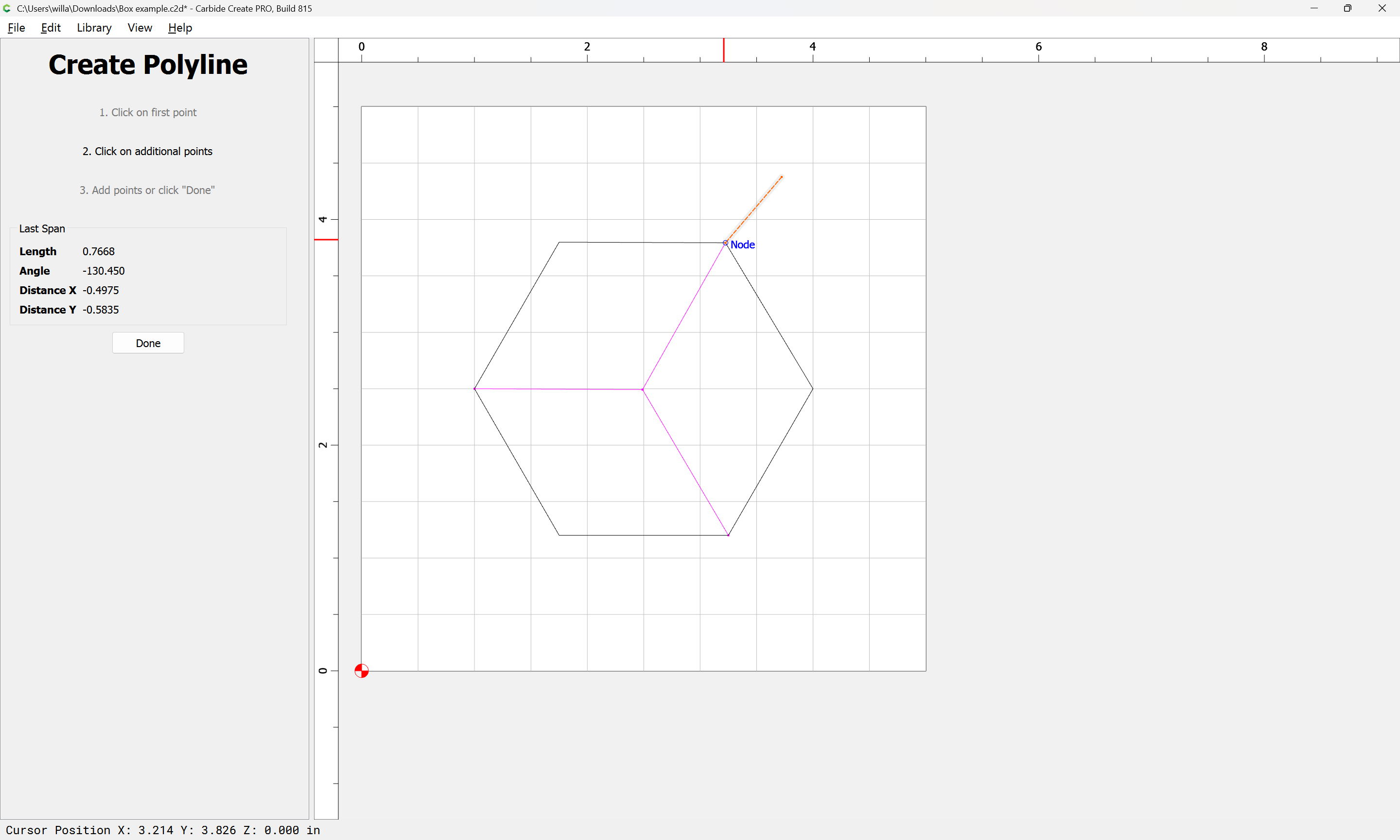
Task: Click the Angle value -130.450
Action: coord(104,271)
